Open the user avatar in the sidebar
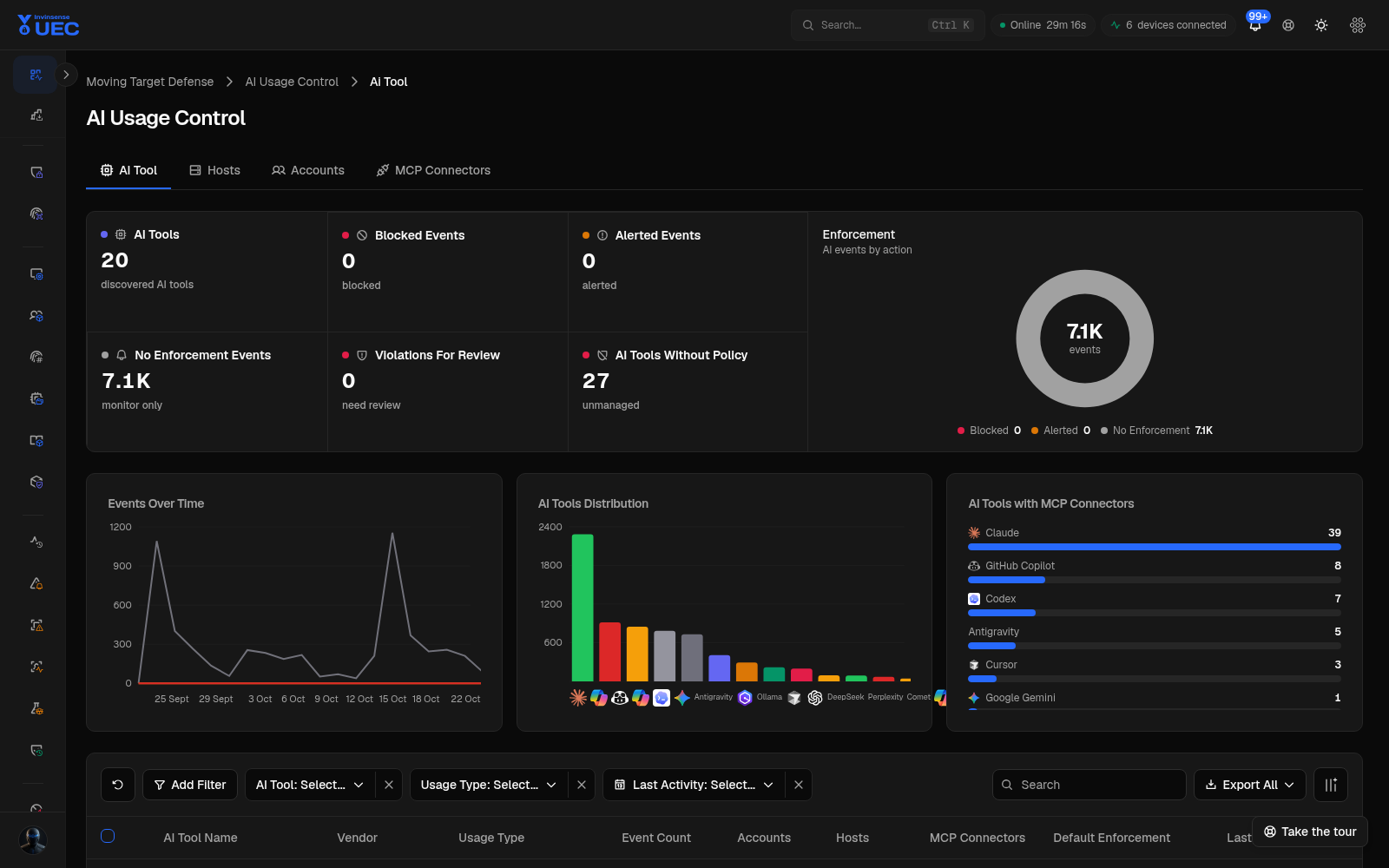1389x868 pixels. coord(33,839)
